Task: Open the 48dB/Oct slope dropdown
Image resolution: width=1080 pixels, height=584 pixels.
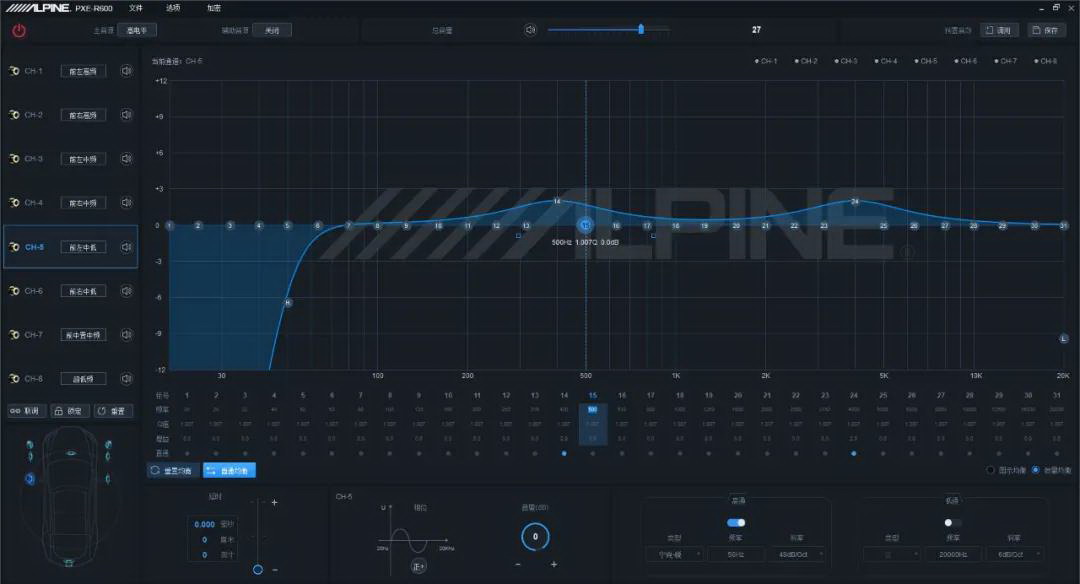Action: point(796,554)
